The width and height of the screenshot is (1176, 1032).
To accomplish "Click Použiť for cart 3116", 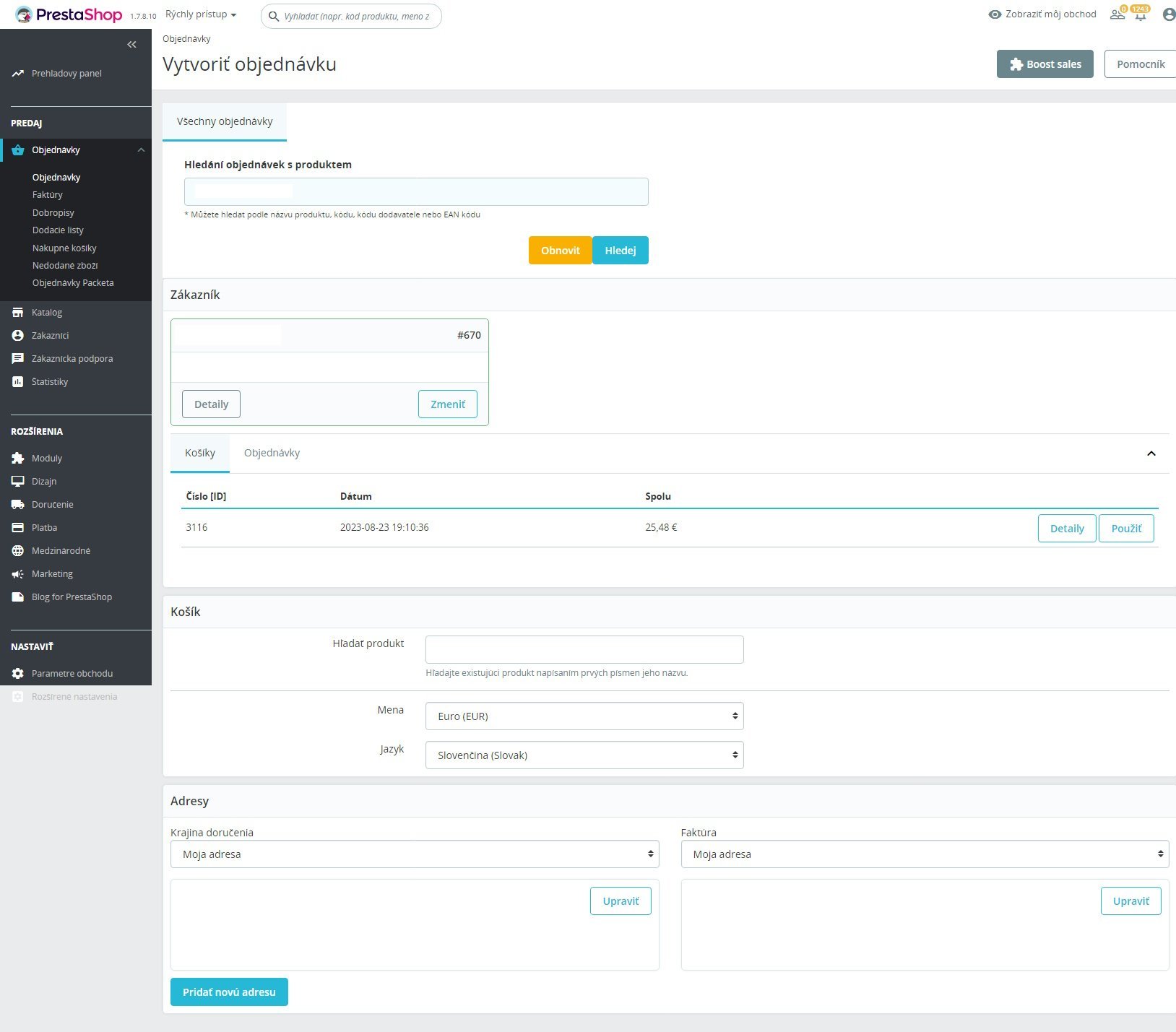I will (1126, 529).
